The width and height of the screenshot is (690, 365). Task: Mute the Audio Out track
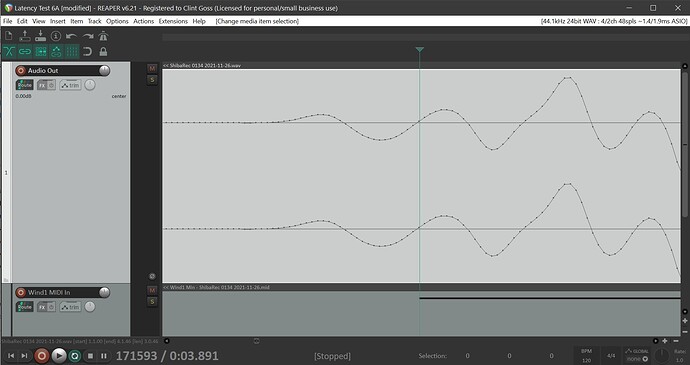click(152, 68)
